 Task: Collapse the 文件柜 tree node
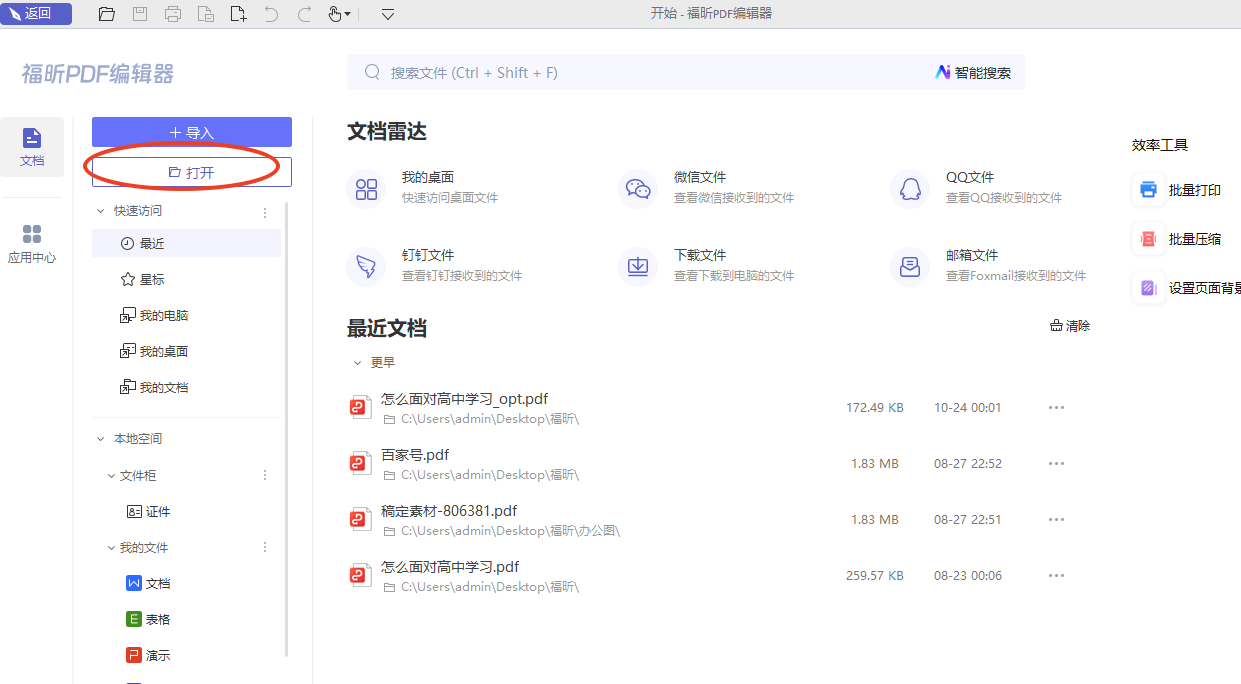(x=112, y=476)
